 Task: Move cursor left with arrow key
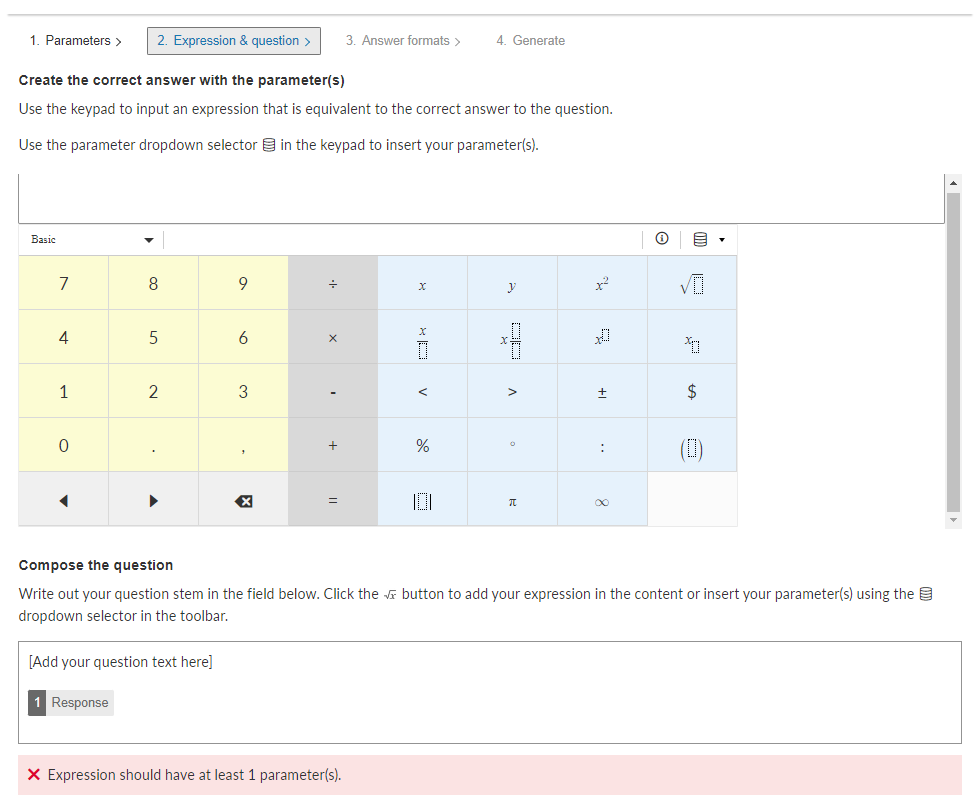63,500
